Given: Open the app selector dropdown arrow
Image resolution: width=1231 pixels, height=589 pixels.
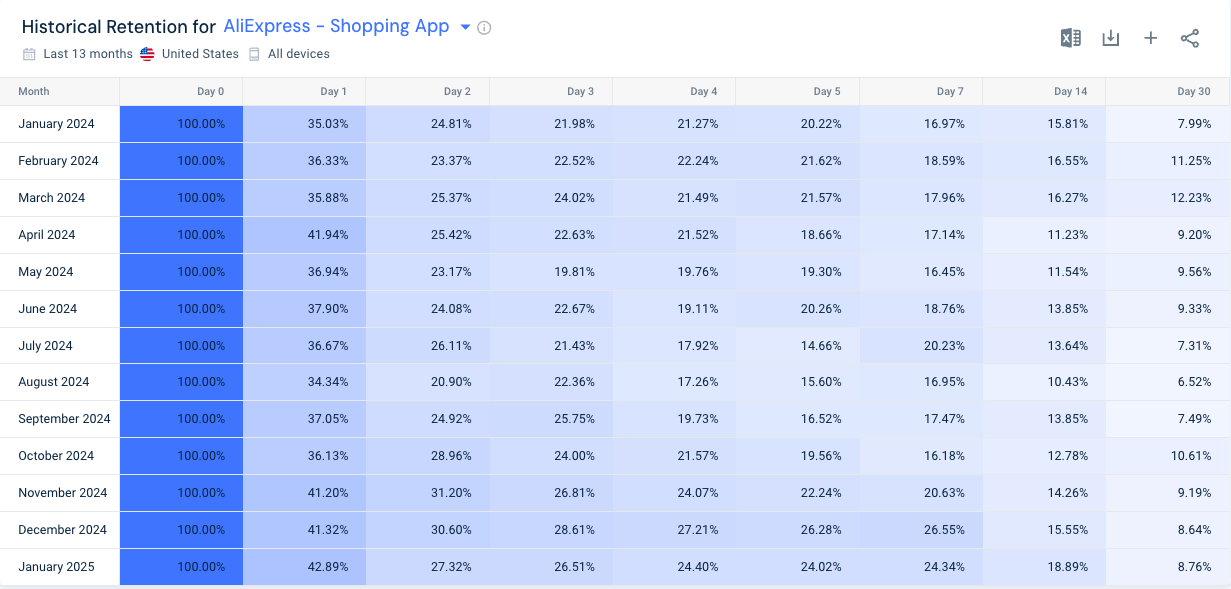Looking at the screenshot, I should pos(464,27).
